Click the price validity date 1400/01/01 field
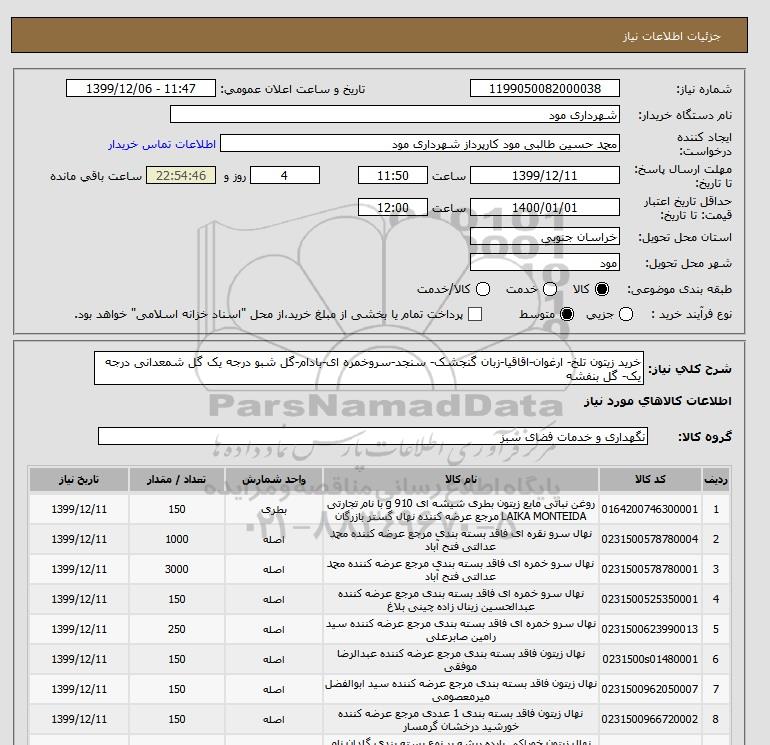The height and width of the screenshot is (745, 770). click(545, 207)
